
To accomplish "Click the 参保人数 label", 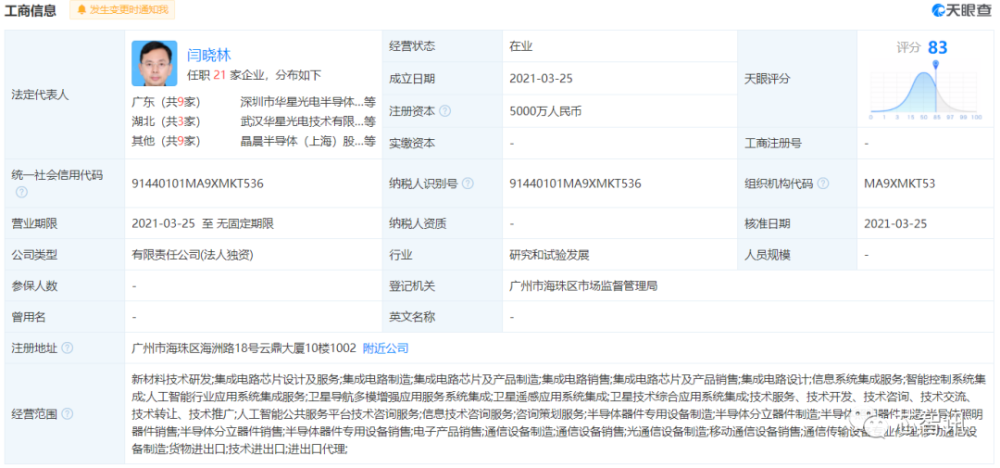I will [34, 286].
